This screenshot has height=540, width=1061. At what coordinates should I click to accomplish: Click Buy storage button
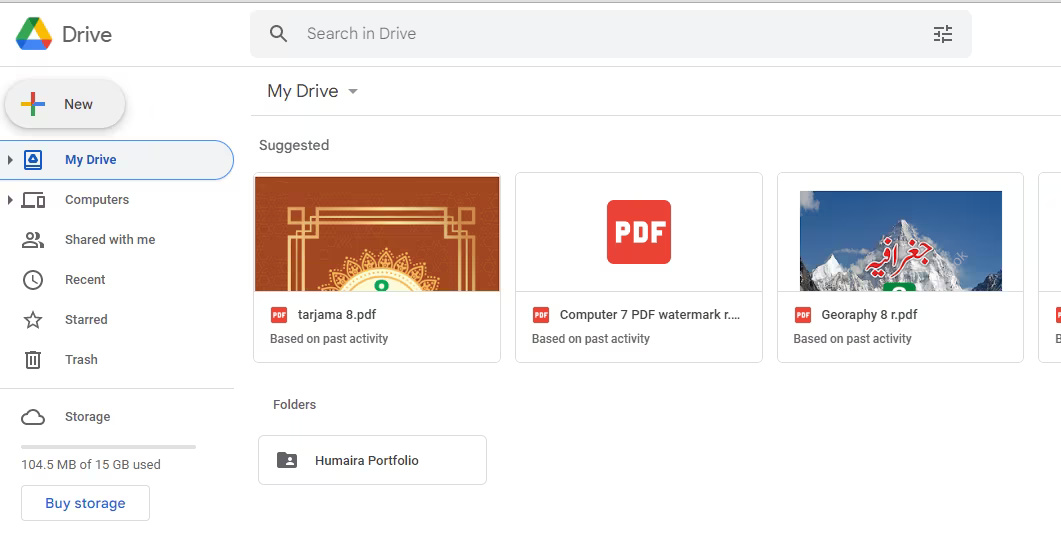coord(85,503)
